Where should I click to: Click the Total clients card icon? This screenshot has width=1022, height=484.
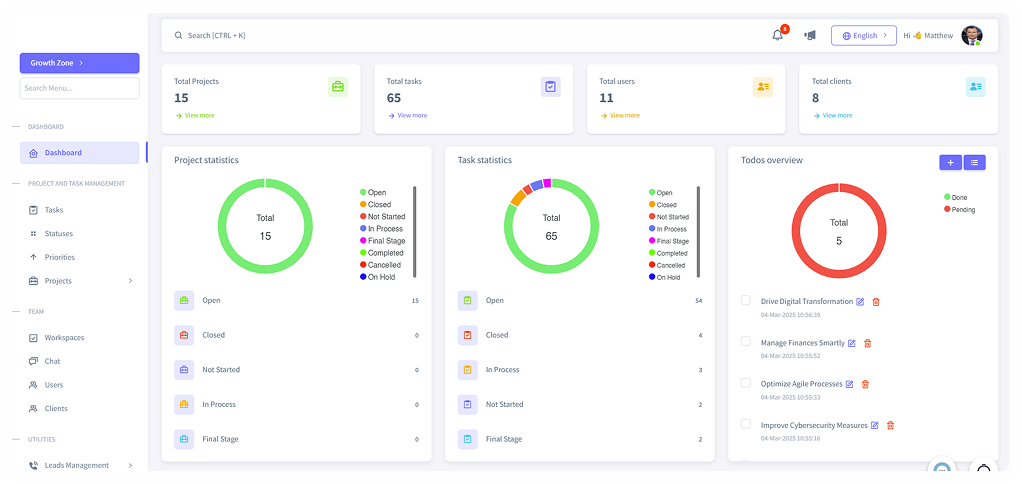click(x=975, y=87)
